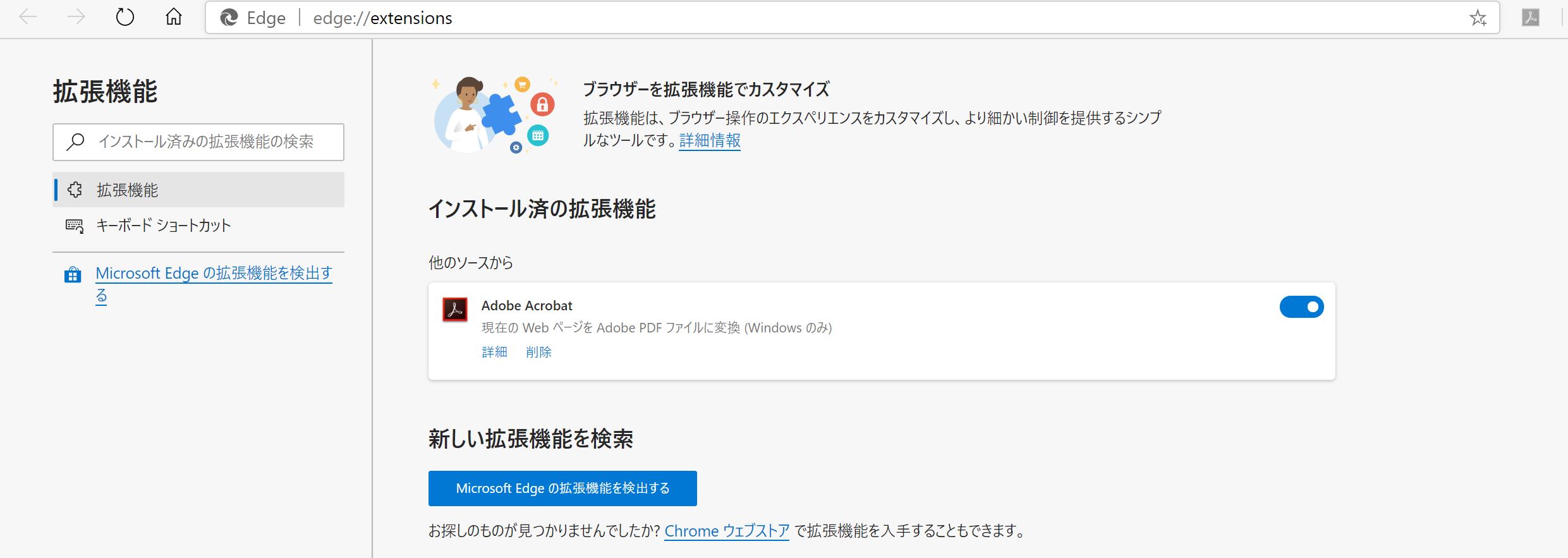Click blue Microsoft Edge の拡張機能を検出する button

[562, 488]
